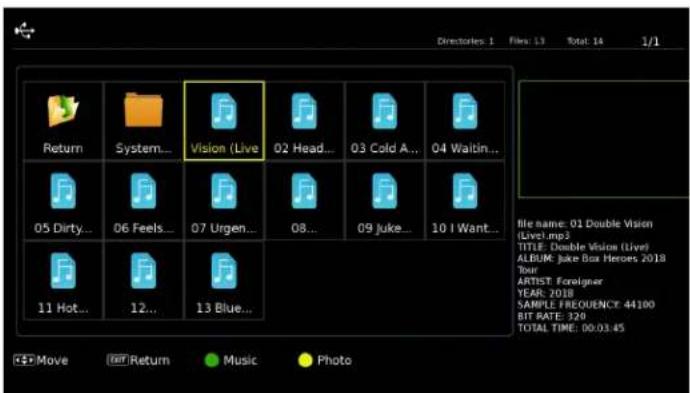Select the 07 Urgen... music file icon
This screenshot has height=393, width=690.
click(224, 191)
